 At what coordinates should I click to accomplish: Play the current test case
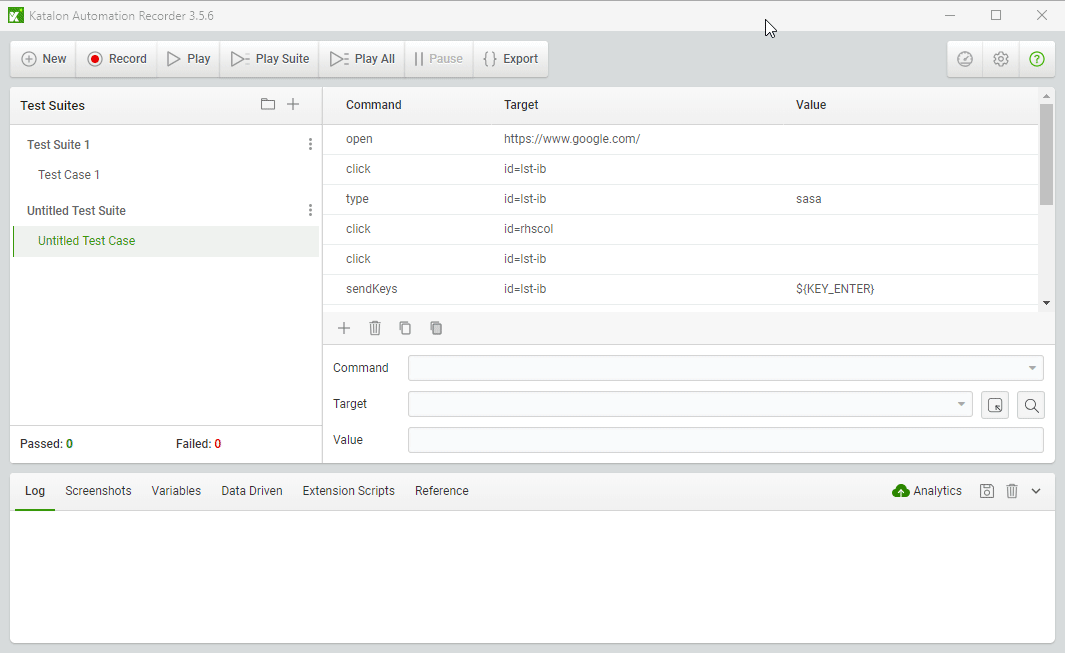189,59
